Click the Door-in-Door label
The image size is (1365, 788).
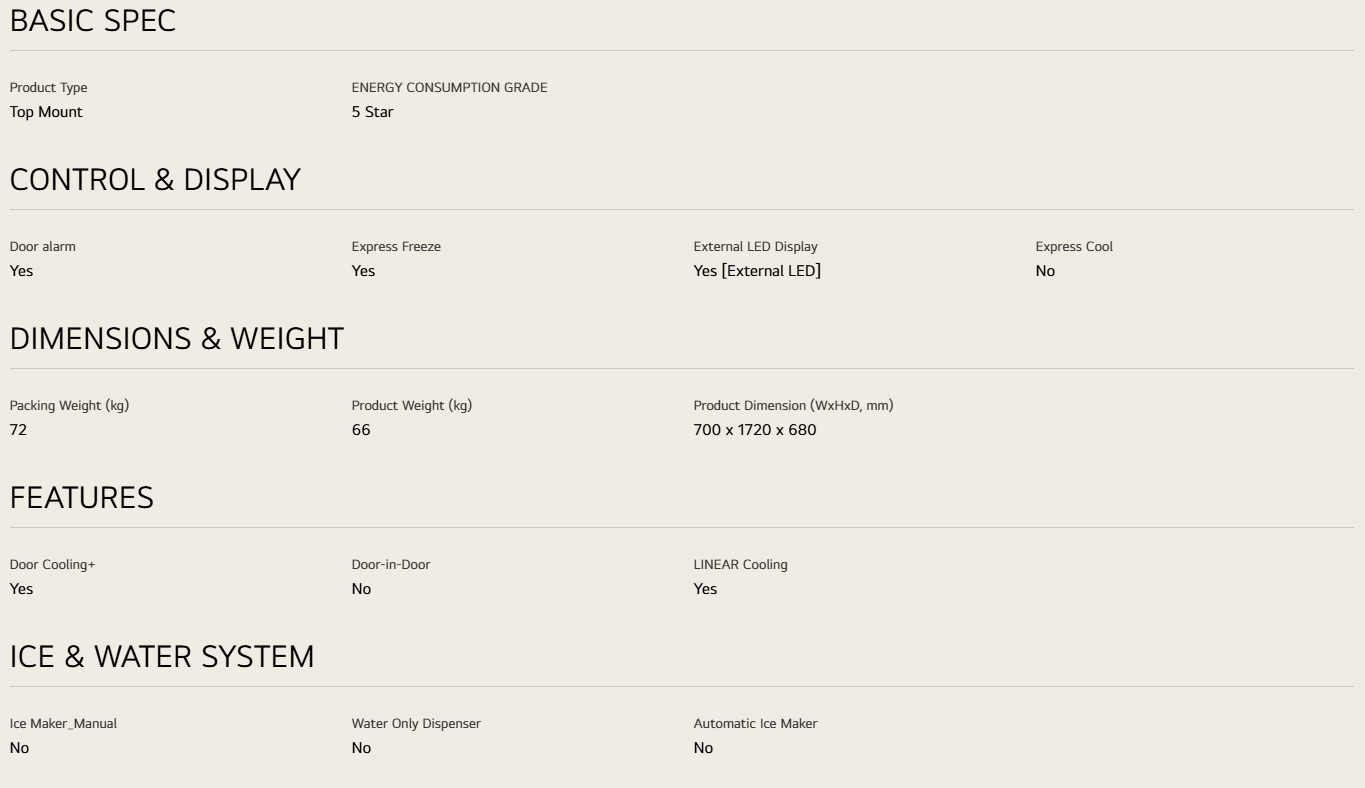click(x=391, y=565)
